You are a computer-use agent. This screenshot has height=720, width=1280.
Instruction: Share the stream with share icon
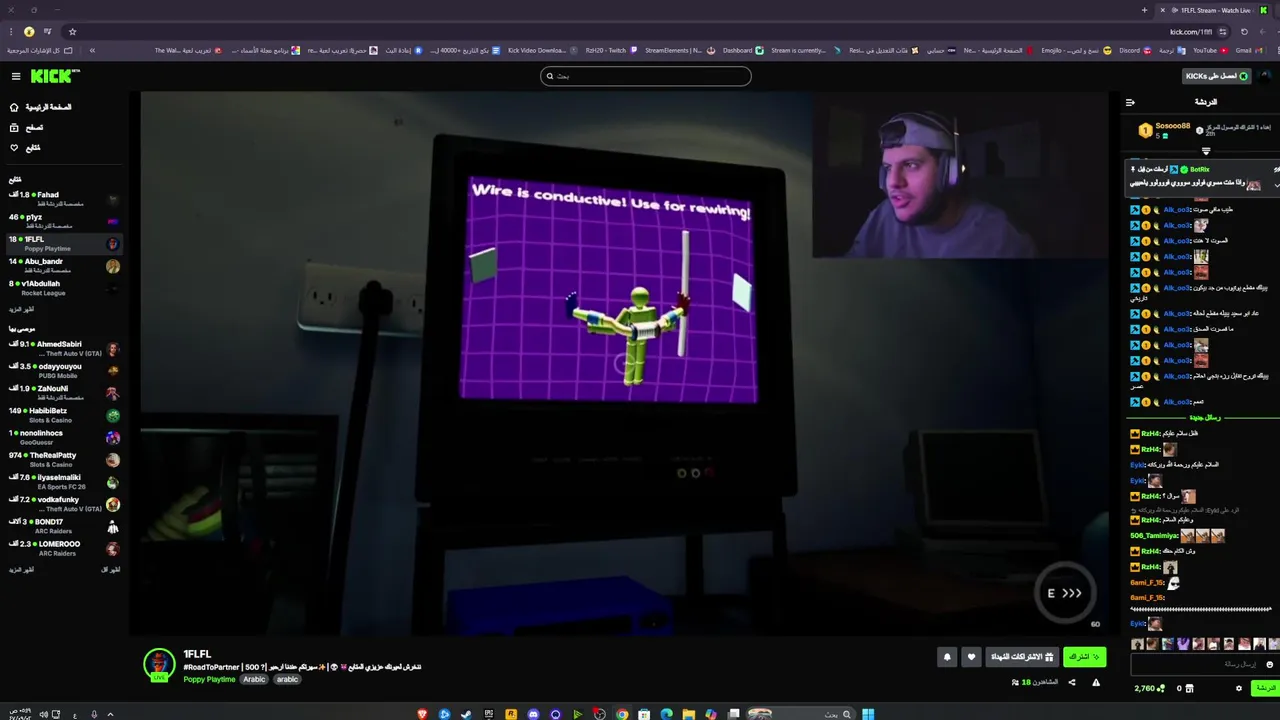coord(1072,683)
